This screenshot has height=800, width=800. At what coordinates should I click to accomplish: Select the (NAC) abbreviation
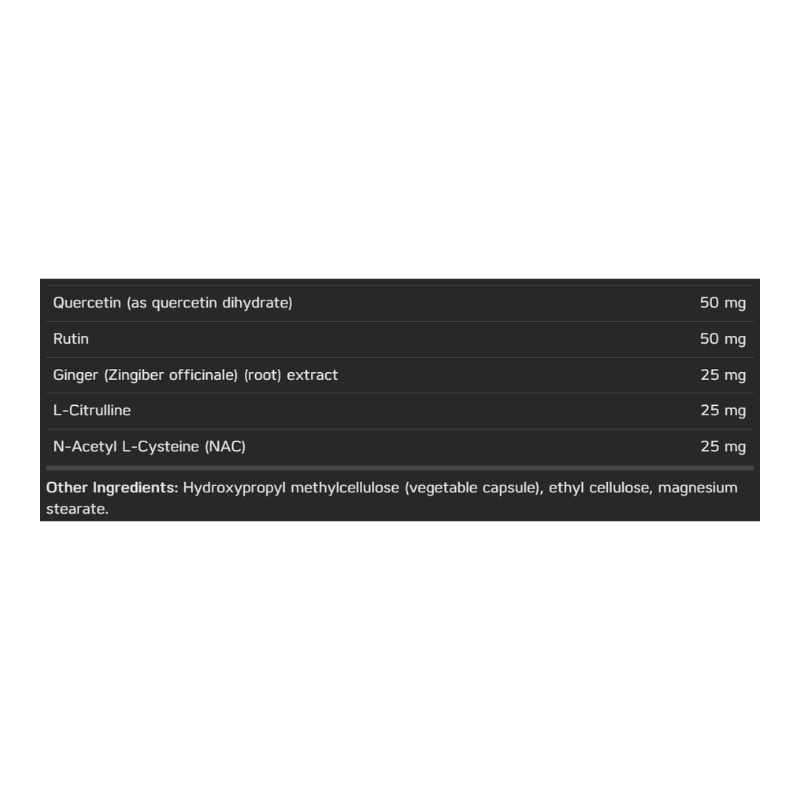pyautogui.click(x=225, y=446)
